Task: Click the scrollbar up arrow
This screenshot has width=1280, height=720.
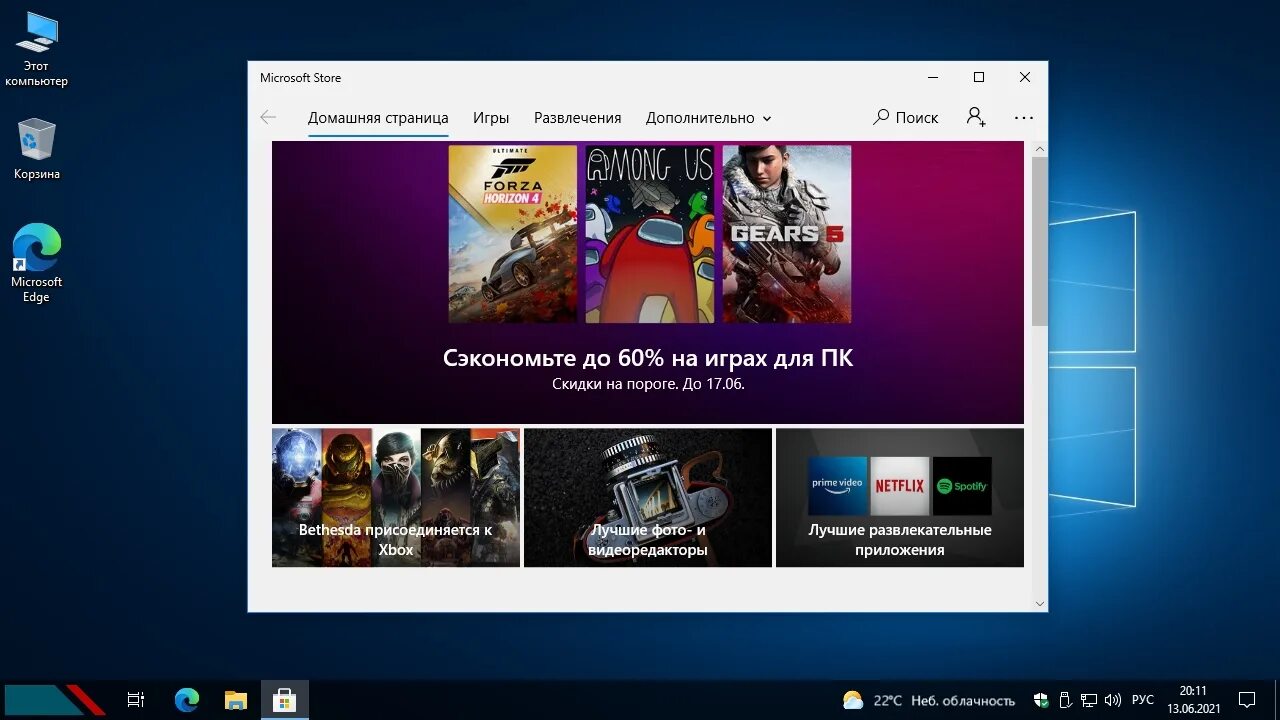Action: tap(1040, 149)
